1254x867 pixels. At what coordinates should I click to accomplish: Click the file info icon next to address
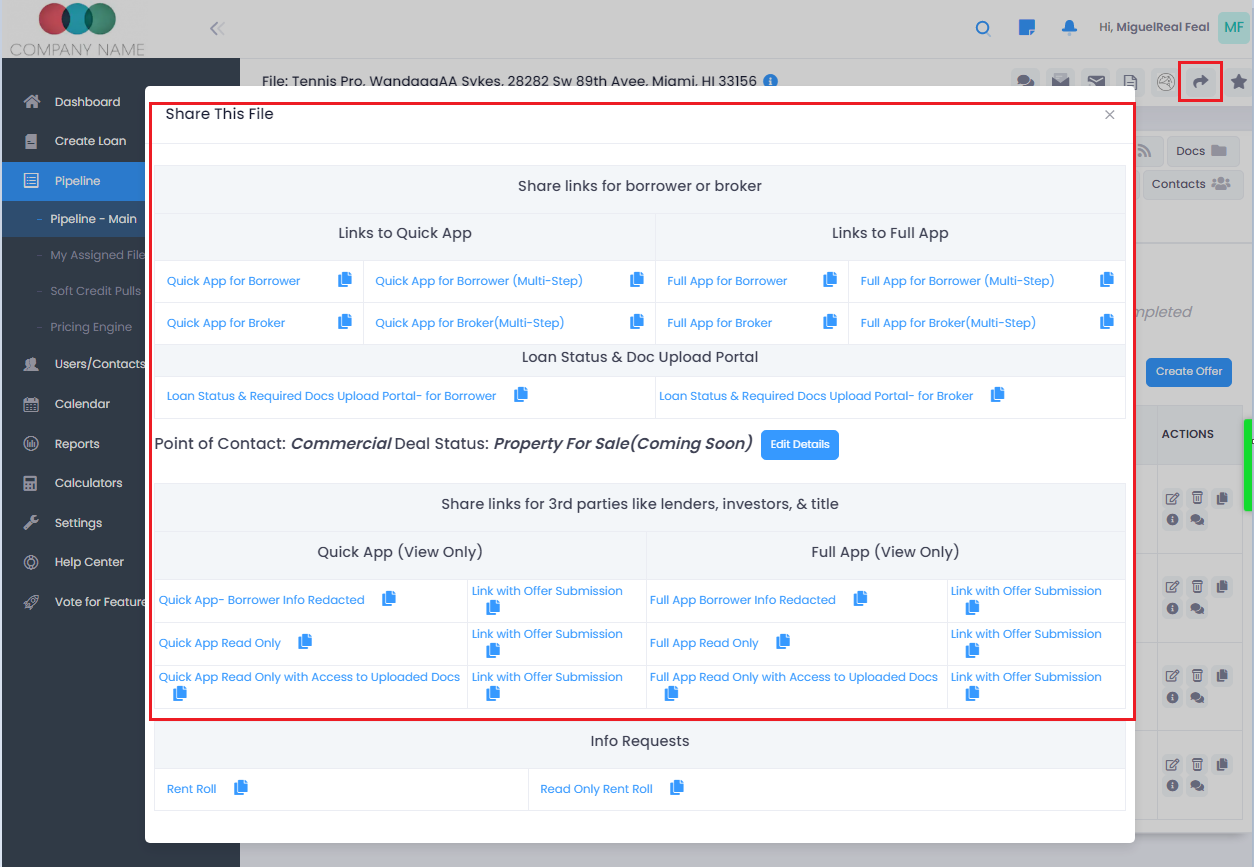tap(771, 81)
